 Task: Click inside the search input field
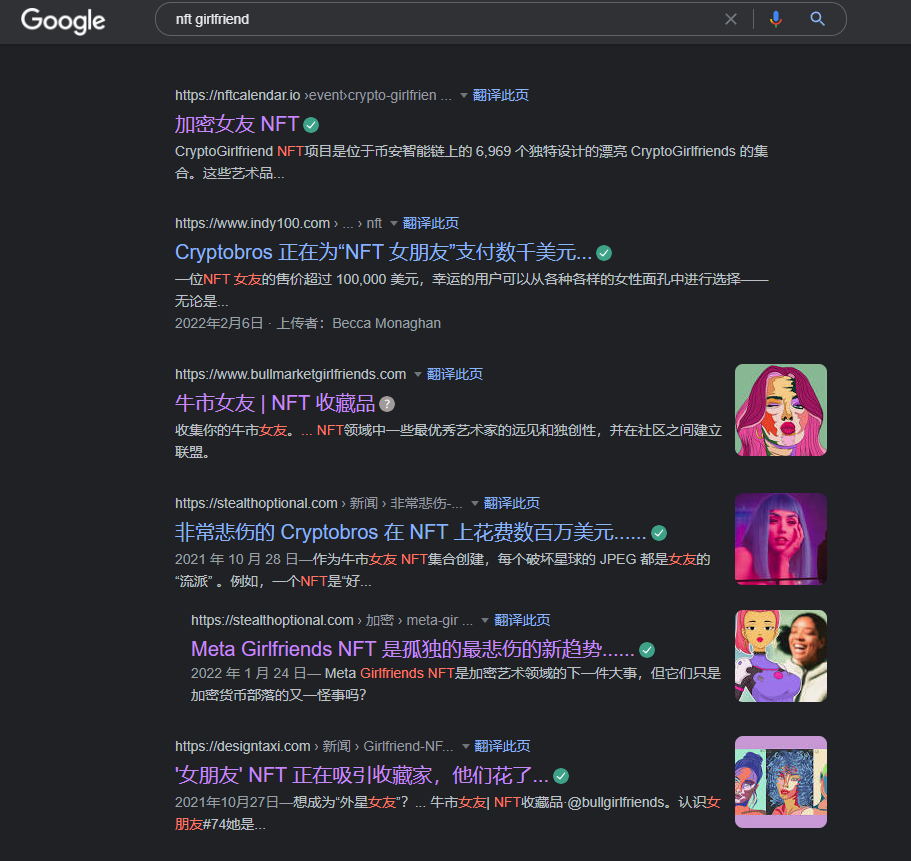pos(400,19)
